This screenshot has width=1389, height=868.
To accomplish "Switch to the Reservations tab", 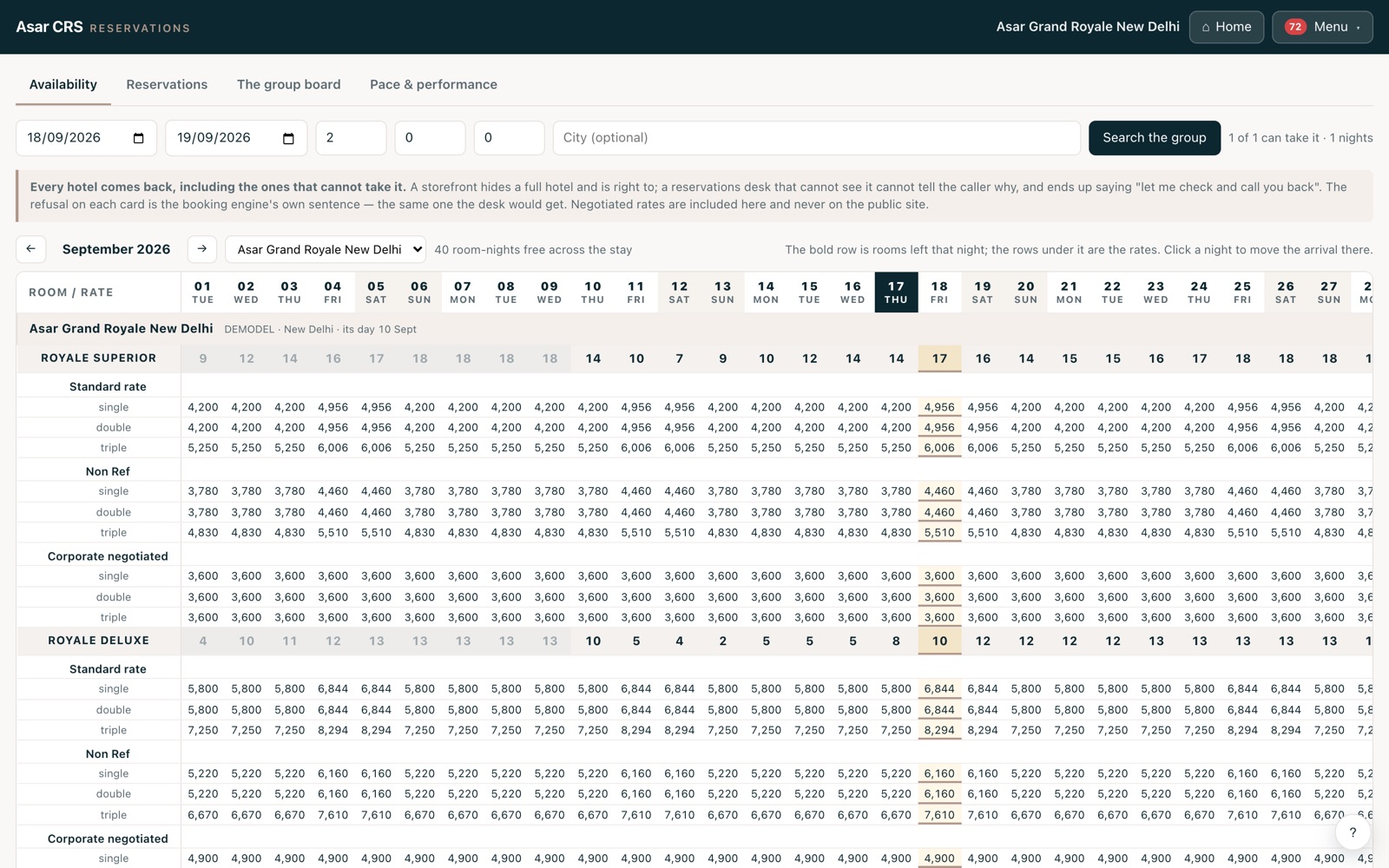I will pyautogui.click(x=167, y=84).
